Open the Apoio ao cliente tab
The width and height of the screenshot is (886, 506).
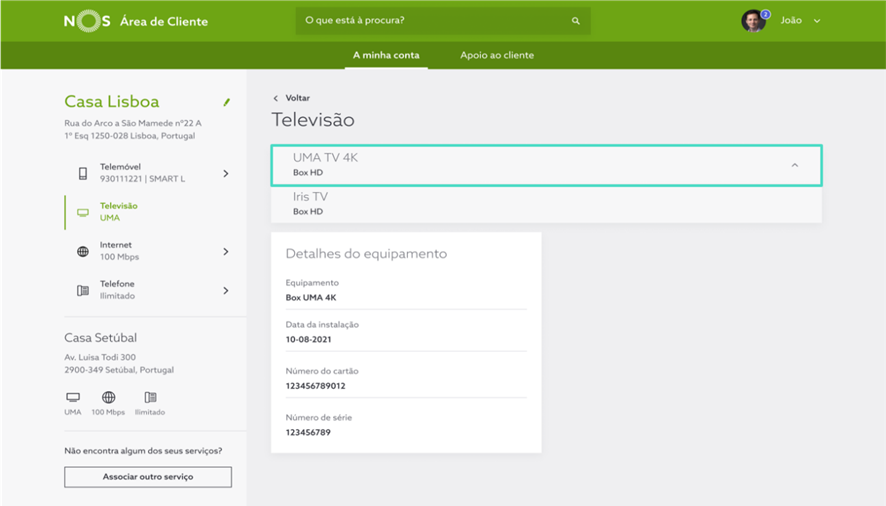pos(497,55)
